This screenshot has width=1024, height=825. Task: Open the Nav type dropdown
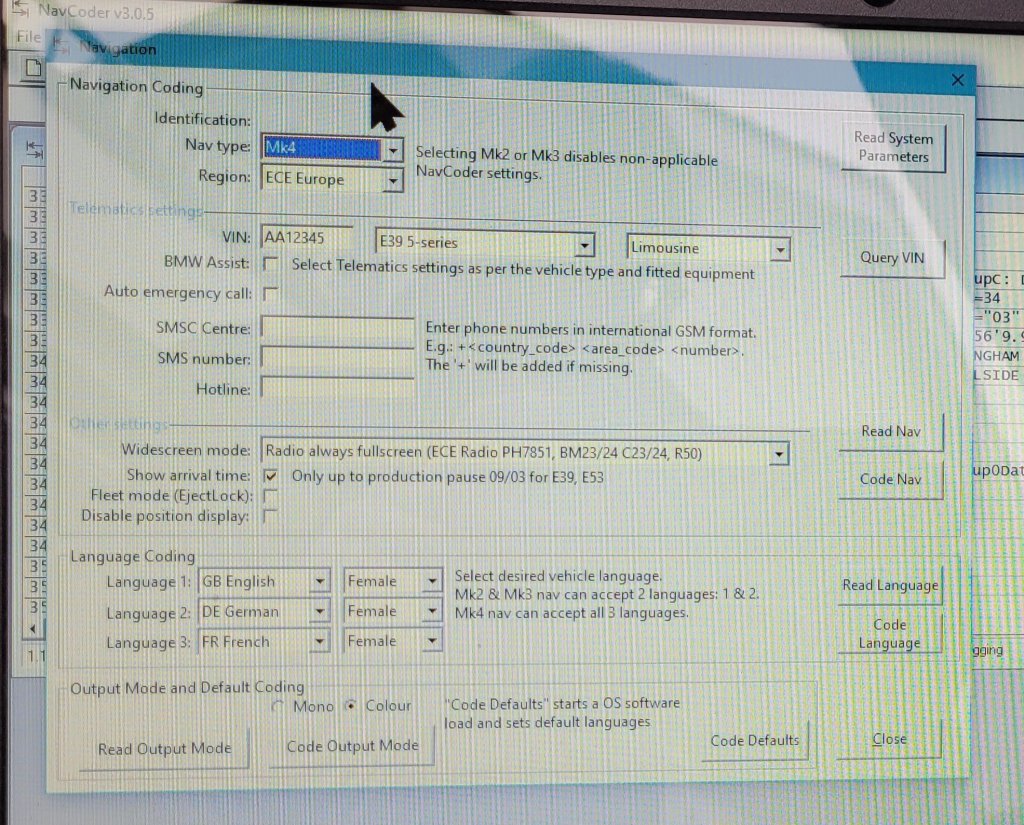click(x=393, y=151)
